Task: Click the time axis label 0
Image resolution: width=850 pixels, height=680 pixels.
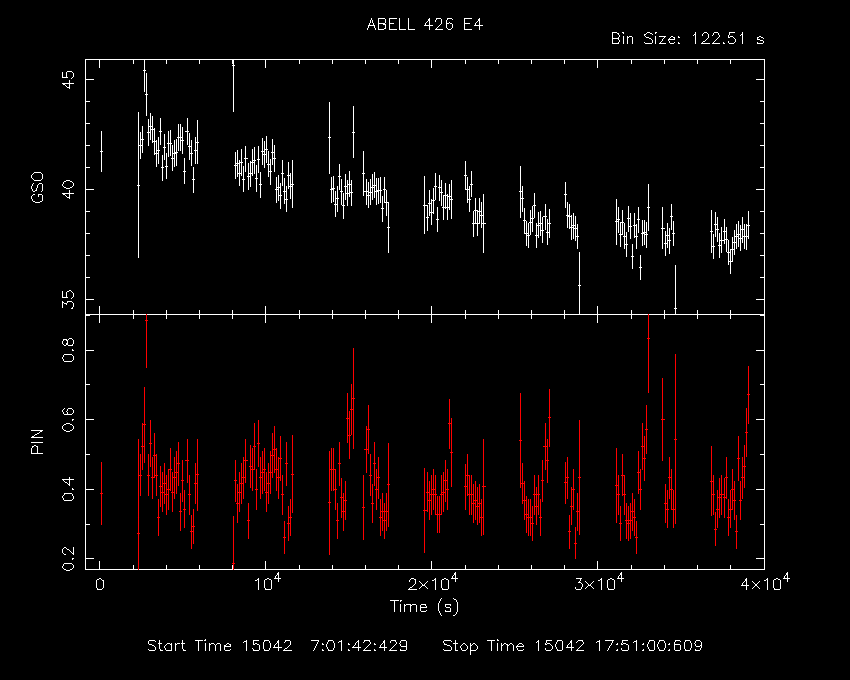Action: click(x=100, y=585)
